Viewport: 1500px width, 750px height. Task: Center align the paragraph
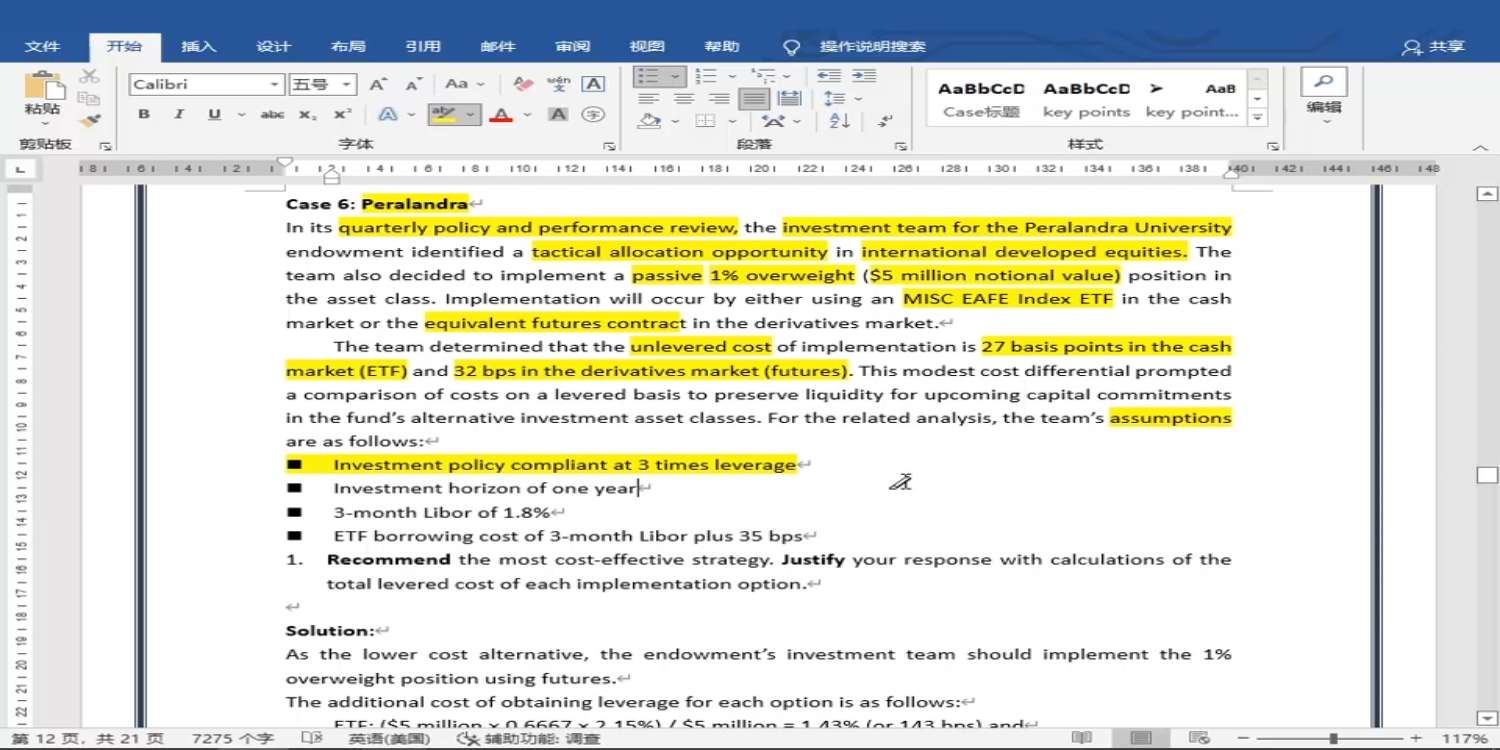tap(684, 99)
